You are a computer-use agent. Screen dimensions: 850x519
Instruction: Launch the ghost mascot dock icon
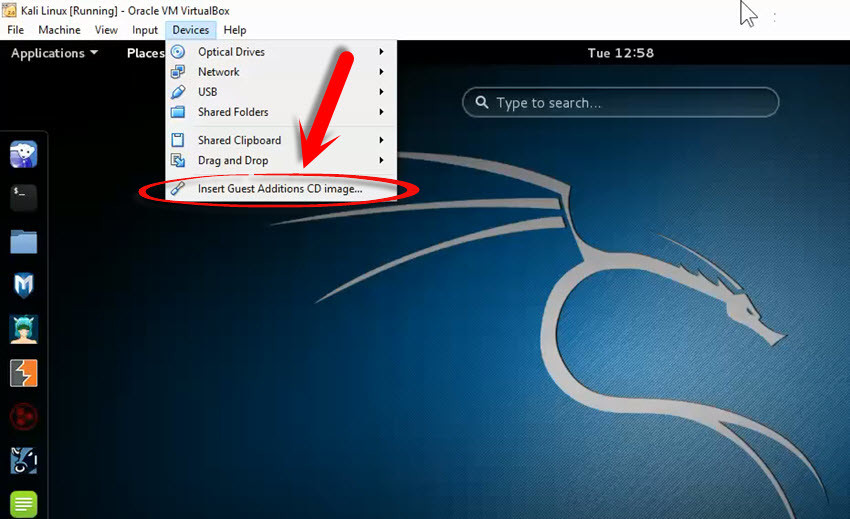click(x=23, y=154)
